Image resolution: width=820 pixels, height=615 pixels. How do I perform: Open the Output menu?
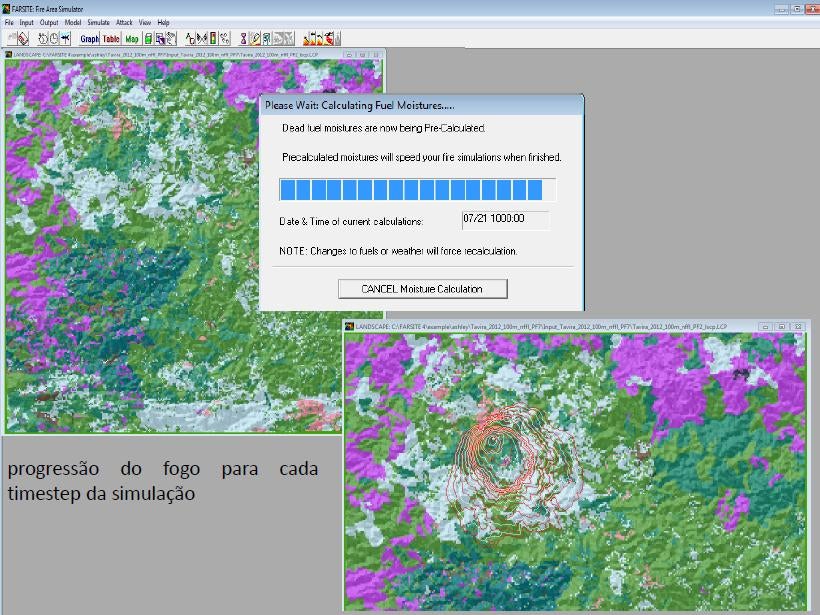point(49,22)
